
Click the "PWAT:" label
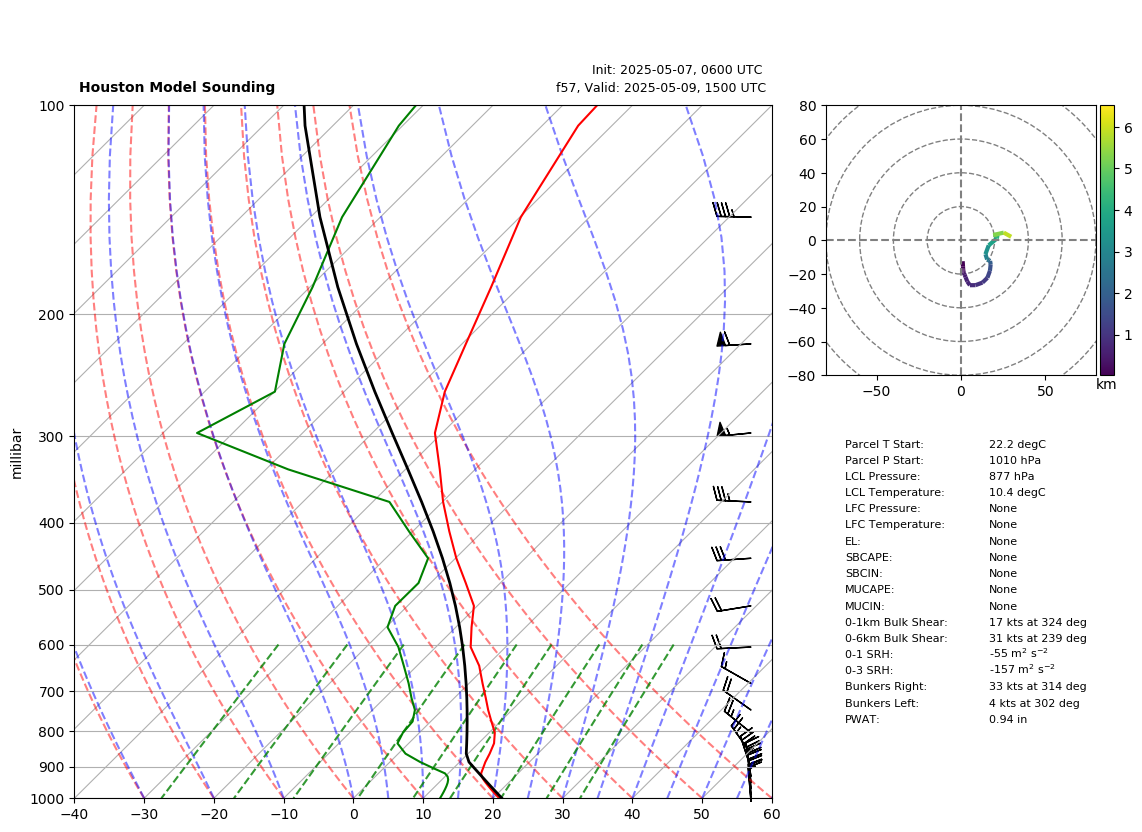(862, 719)
